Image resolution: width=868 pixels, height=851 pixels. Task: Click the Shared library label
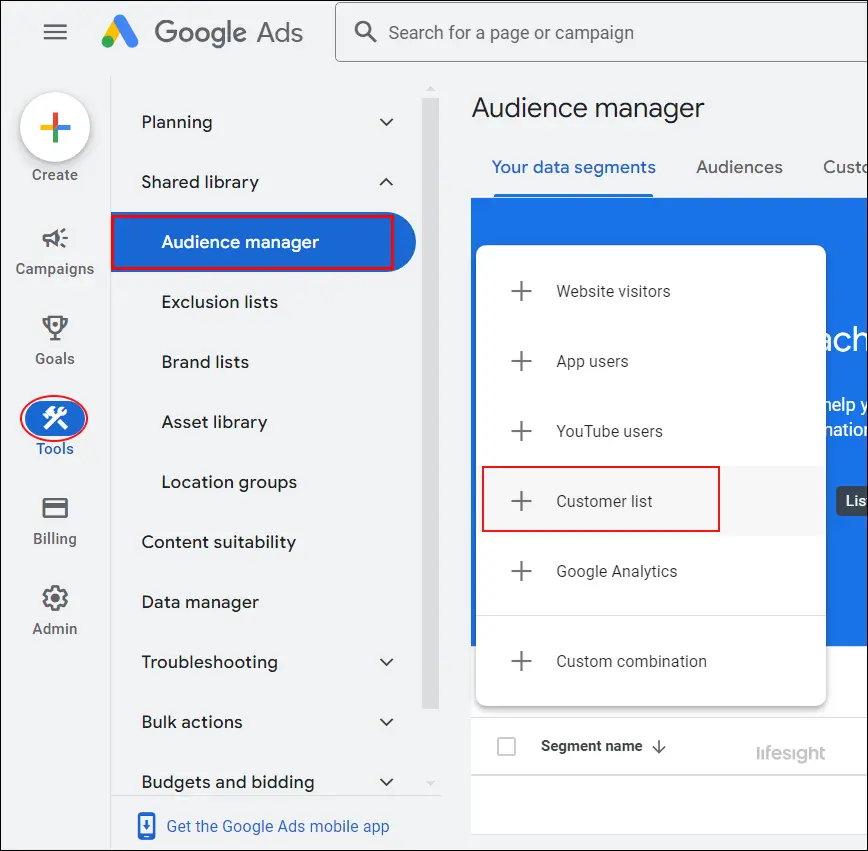coord(200,182)
